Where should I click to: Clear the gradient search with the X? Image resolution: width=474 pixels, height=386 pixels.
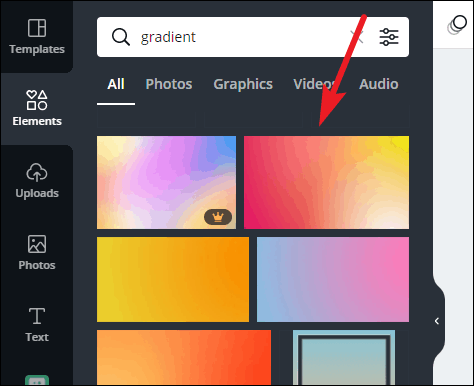[357, 37]
